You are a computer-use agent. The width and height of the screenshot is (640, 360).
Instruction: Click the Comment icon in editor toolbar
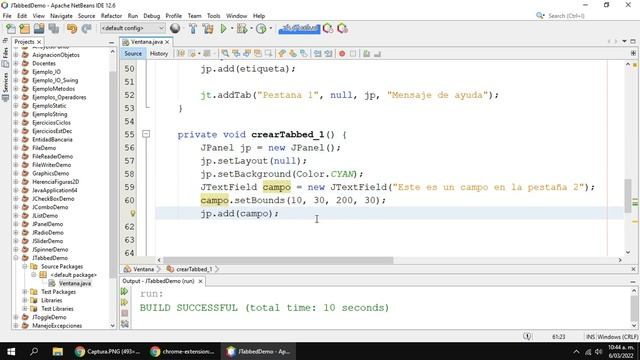pyautogui.click(x=367, y=53)
